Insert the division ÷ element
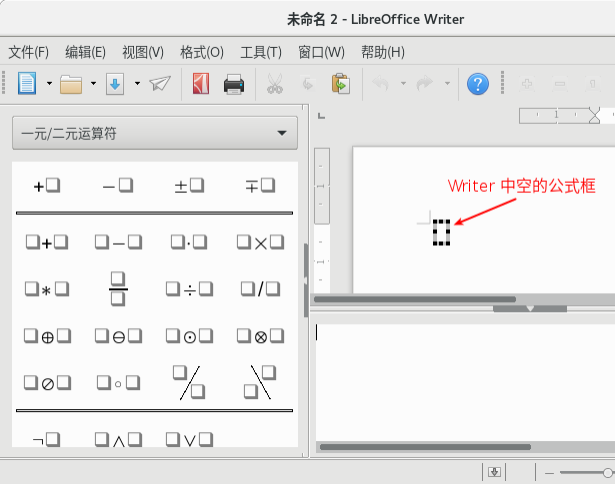 [189, 289]
